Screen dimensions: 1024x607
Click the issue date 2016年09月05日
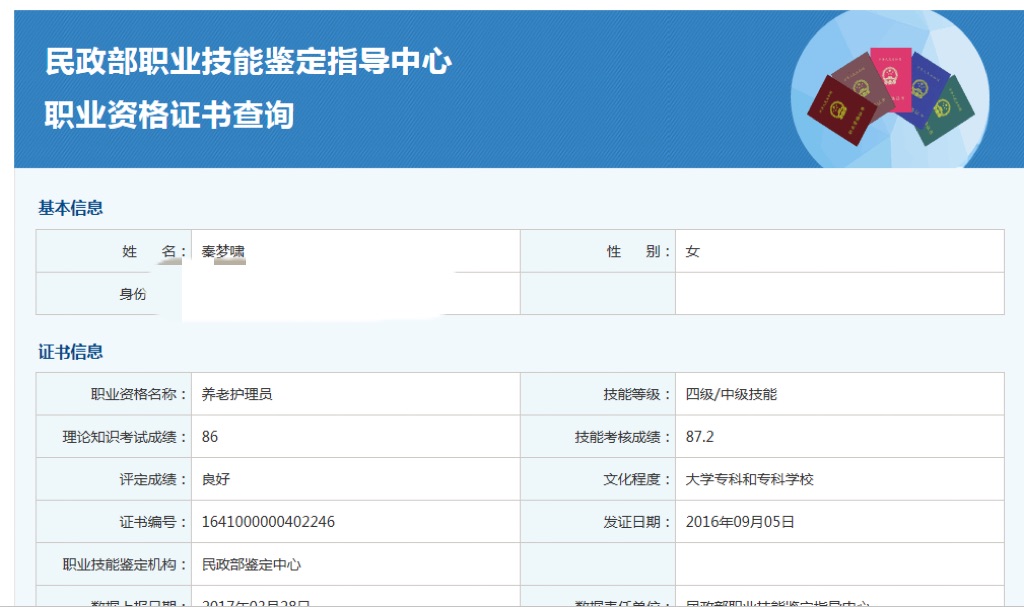tap(740, 522)
